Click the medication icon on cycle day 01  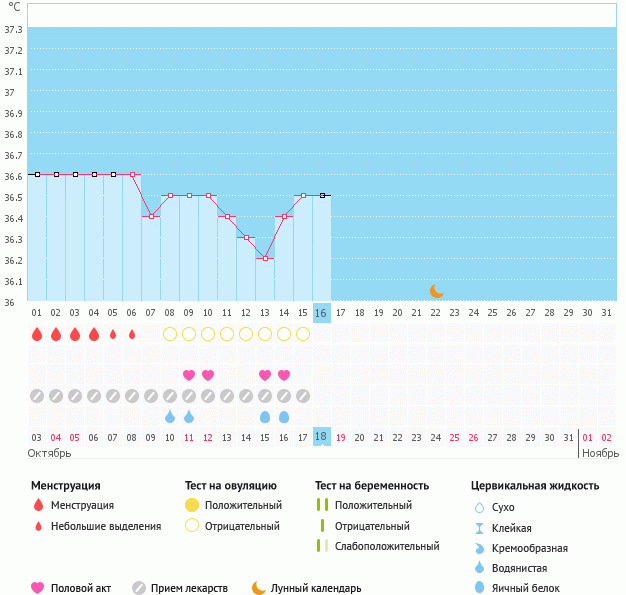(x=37, y=396)
